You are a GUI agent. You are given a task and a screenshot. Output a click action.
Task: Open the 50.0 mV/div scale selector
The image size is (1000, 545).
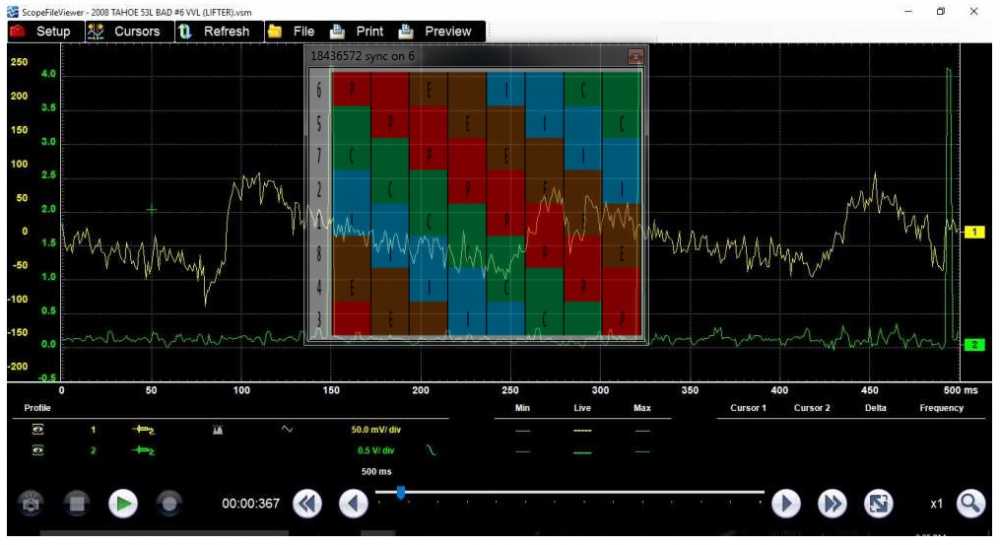[376, 429]
